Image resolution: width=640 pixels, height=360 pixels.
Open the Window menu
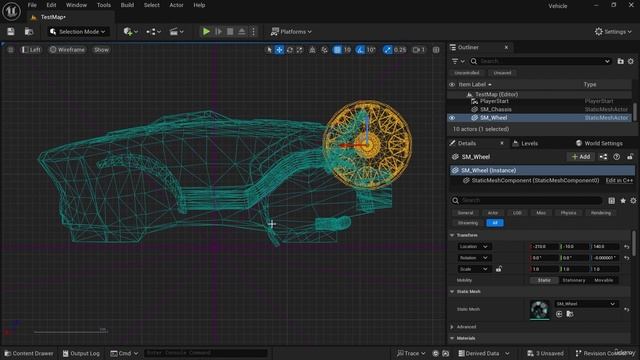point(76,5)
